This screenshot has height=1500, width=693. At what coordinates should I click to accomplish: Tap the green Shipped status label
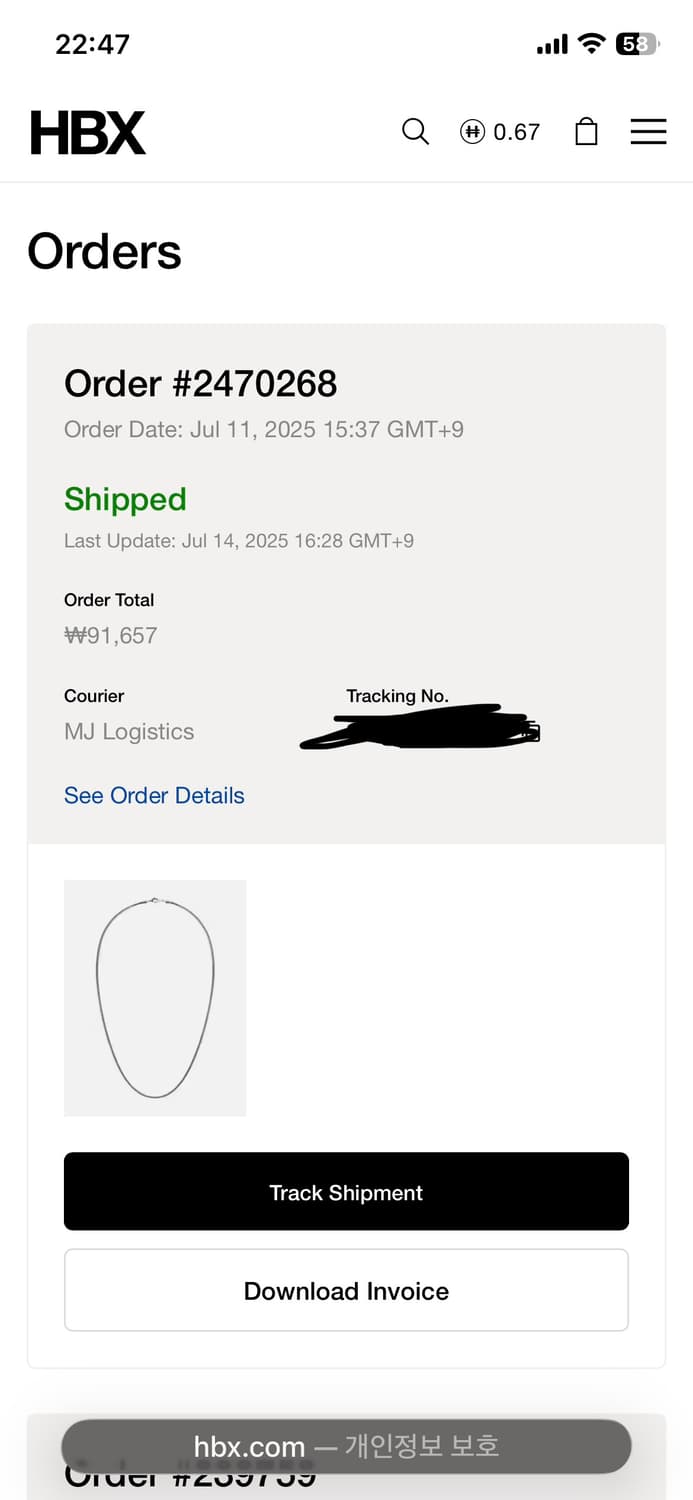(125, 499)
